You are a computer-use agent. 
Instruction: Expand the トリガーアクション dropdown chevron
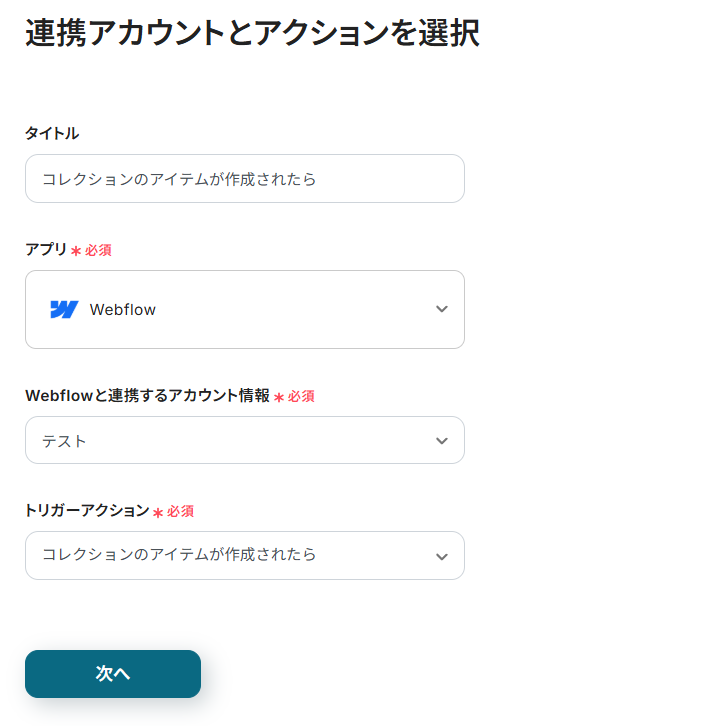coord(442,557)
